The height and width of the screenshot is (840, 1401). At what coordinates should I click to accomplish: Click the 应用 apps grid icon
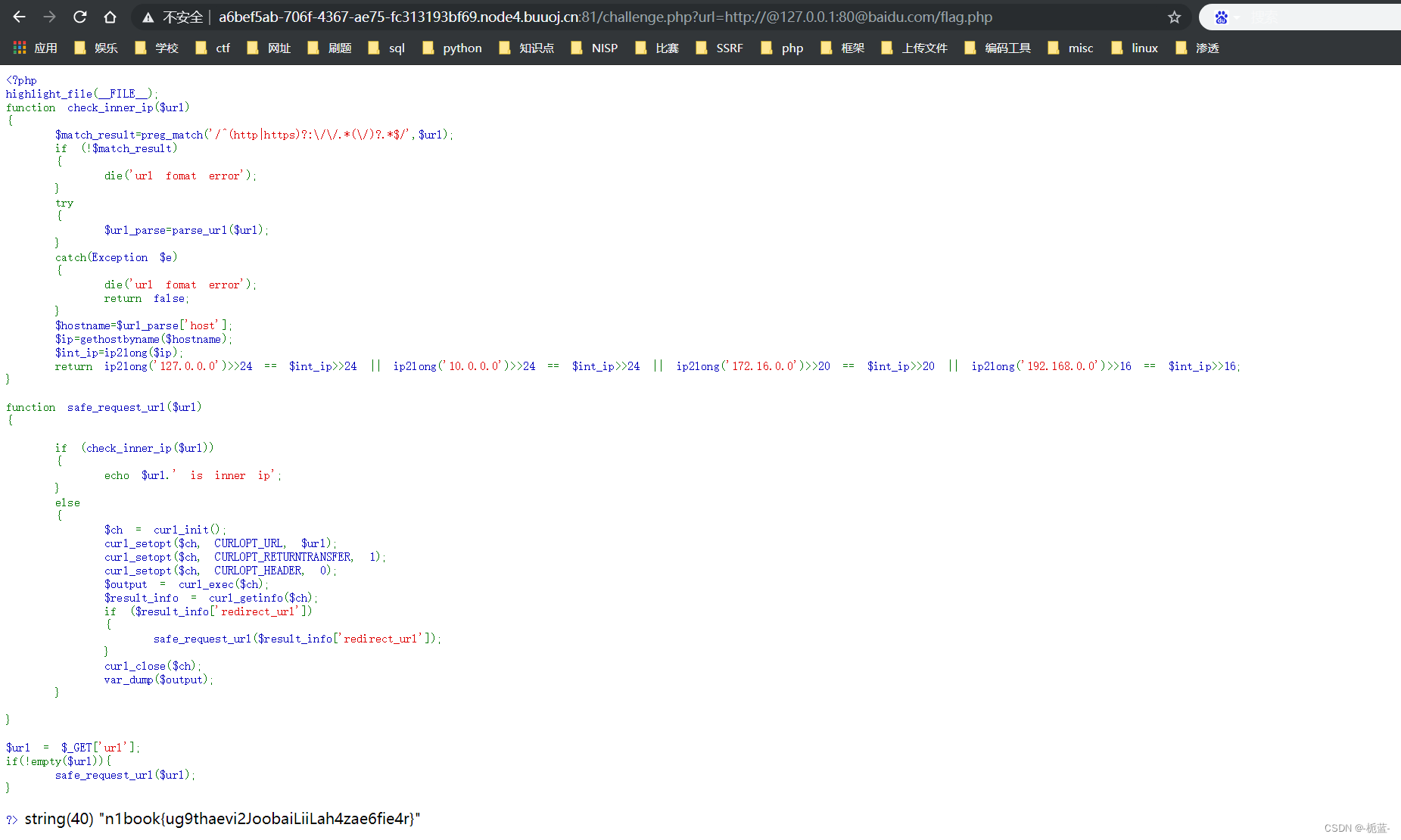[18, 47]
